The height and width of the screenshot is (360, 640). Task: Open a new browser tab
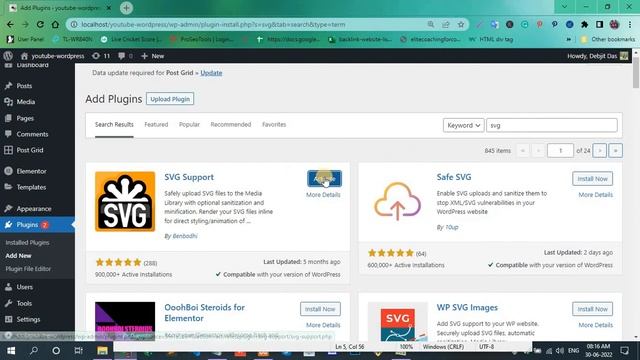(x=127, y=8)
